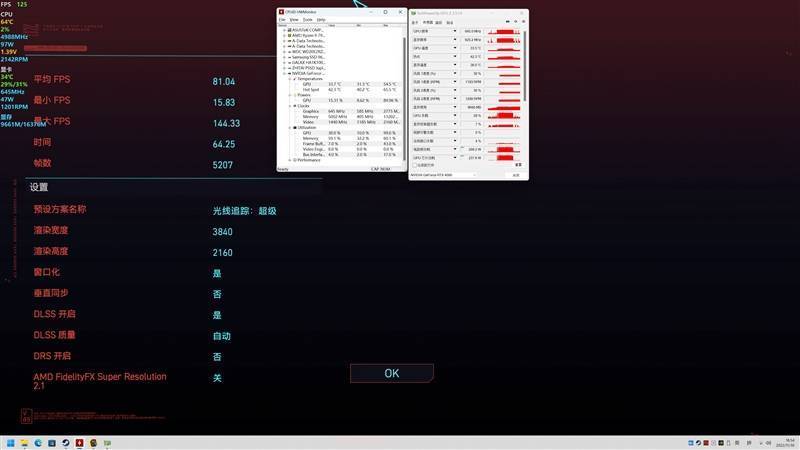Click the Utilization group icon in HWMonitor
Image resolution: width=800 pixels, height=450 pixels.
pyautogui.click(x=295, y=128)
